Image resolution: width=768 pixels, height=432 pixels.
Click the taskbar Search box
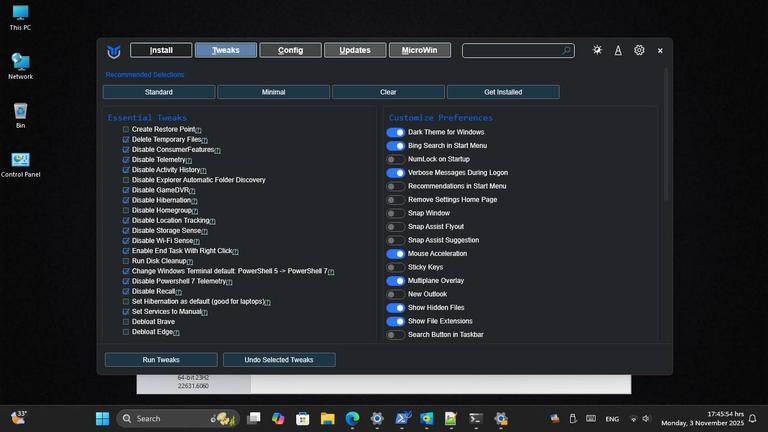(x=178, y=419)
